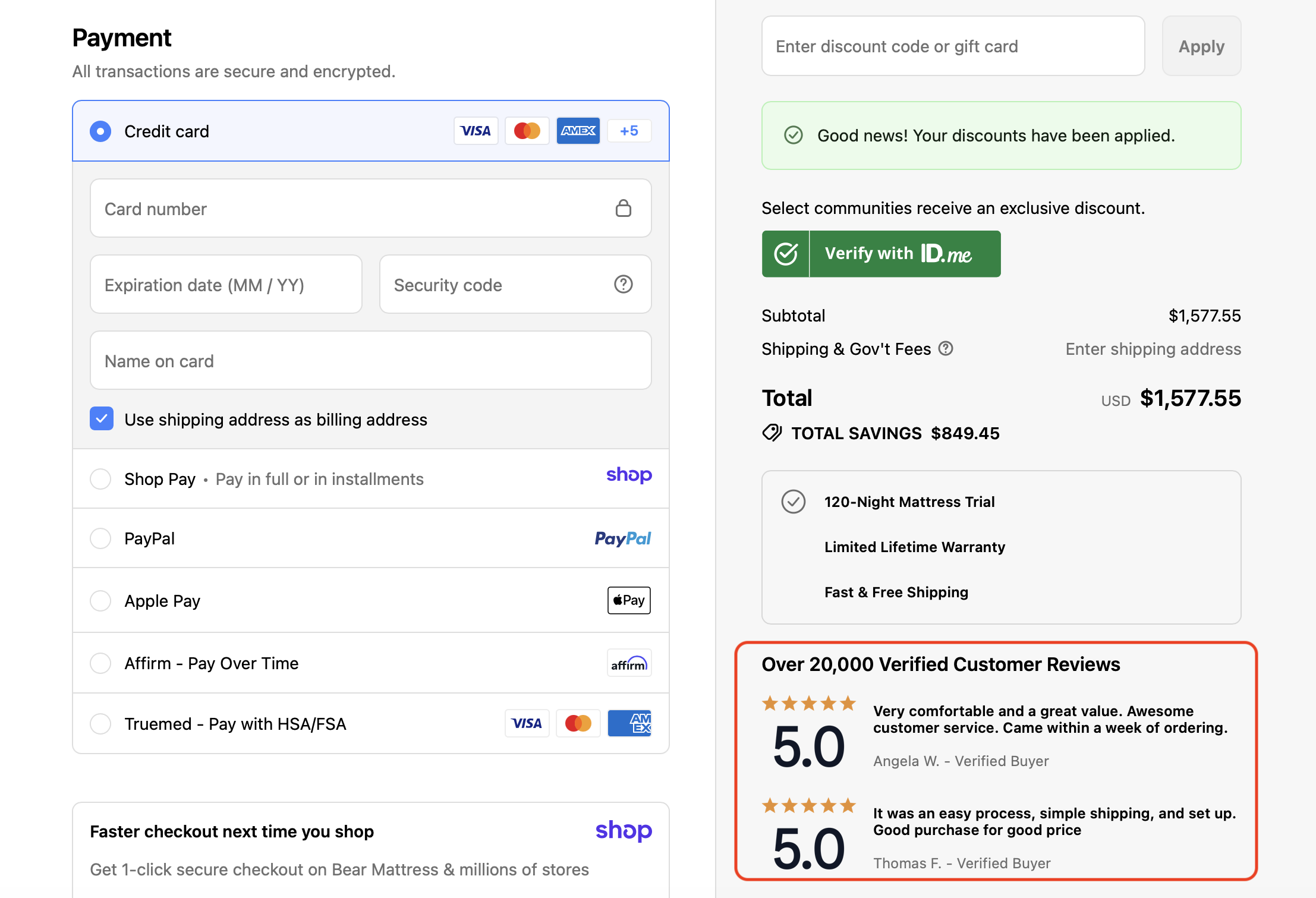Click the Amex icon beside Credit card
The width and height of the screenshot is (1316, 898).
point(578,131)
